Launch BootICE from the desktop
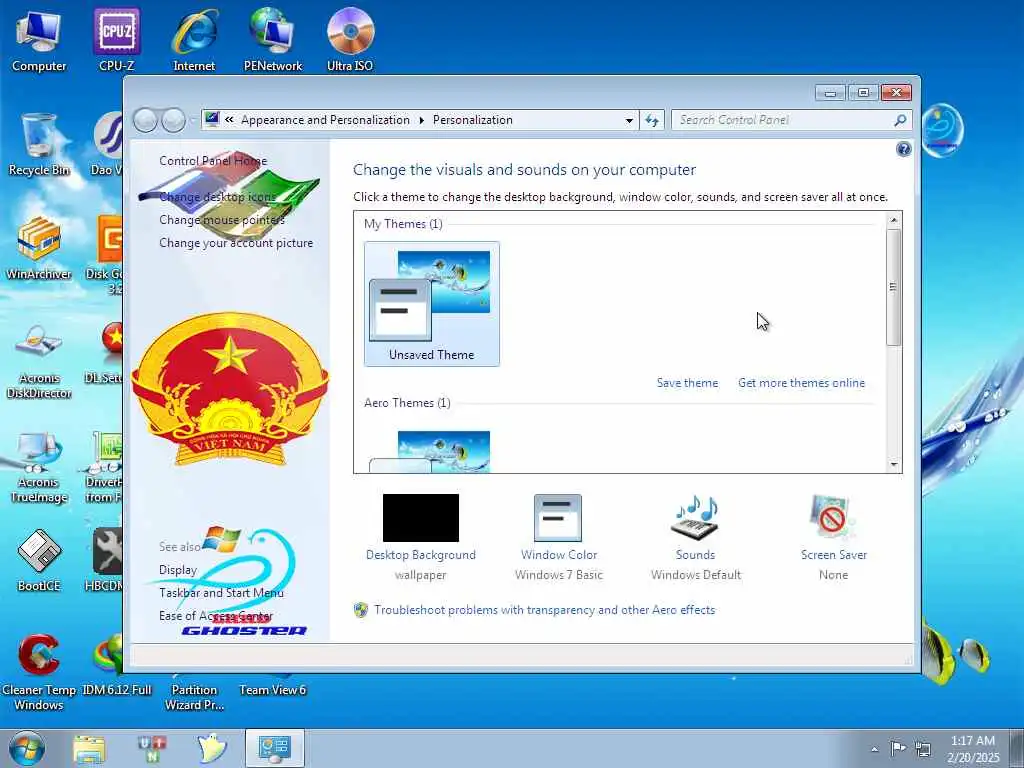The height and width of the screenshot is (768, 1024). 39,560
